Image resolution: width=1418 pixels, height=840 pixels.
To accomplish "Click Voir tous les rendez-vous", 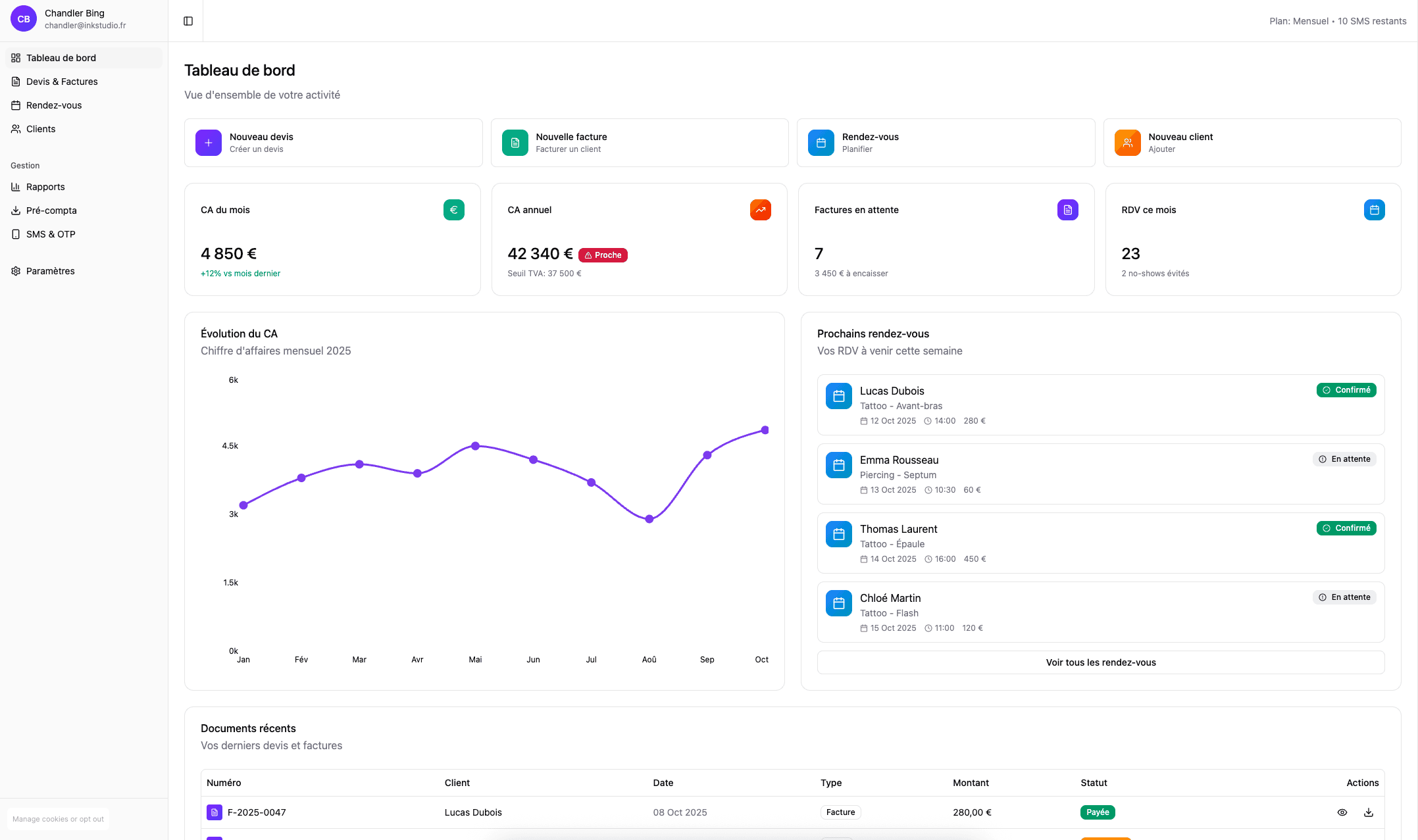I will click(x=1101, y=662).
